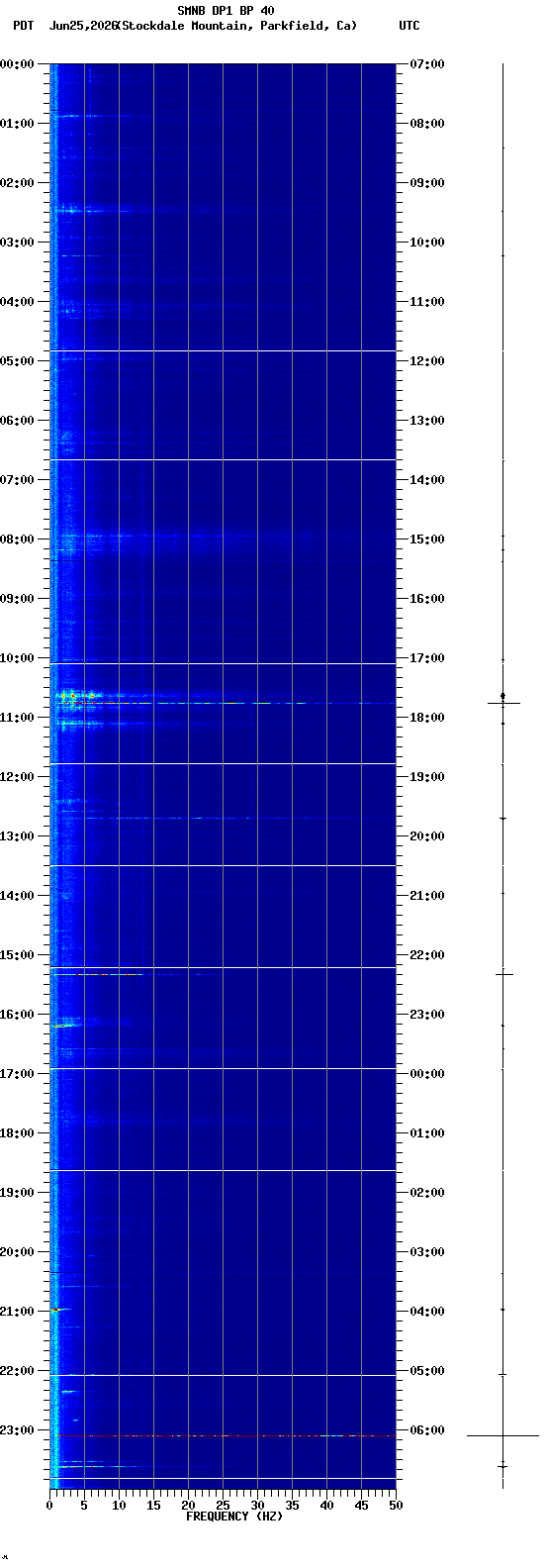Click the 07:00 UTC time label
Screen dimensions: 546x1568
tap(427, 64)
